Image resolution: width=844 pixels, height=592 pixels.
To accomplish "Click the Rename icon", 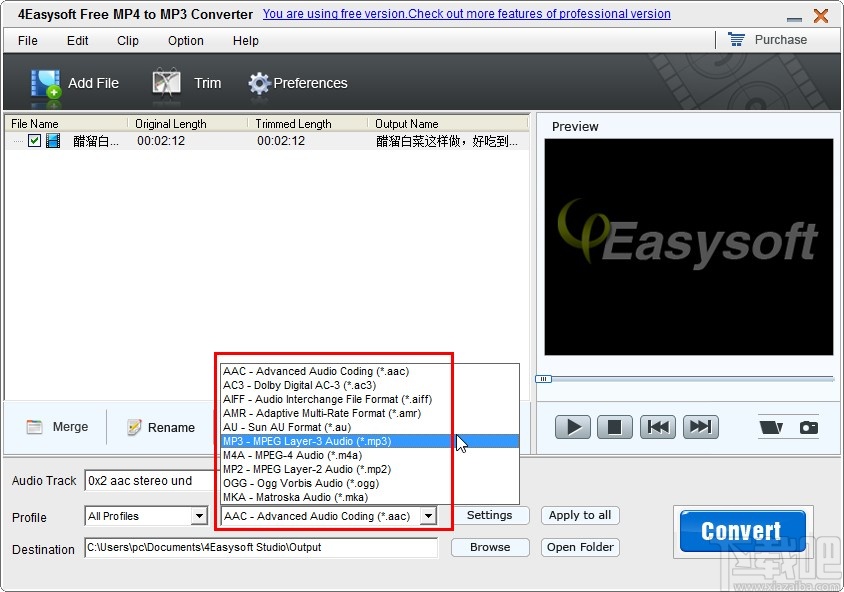I will 135,427.
